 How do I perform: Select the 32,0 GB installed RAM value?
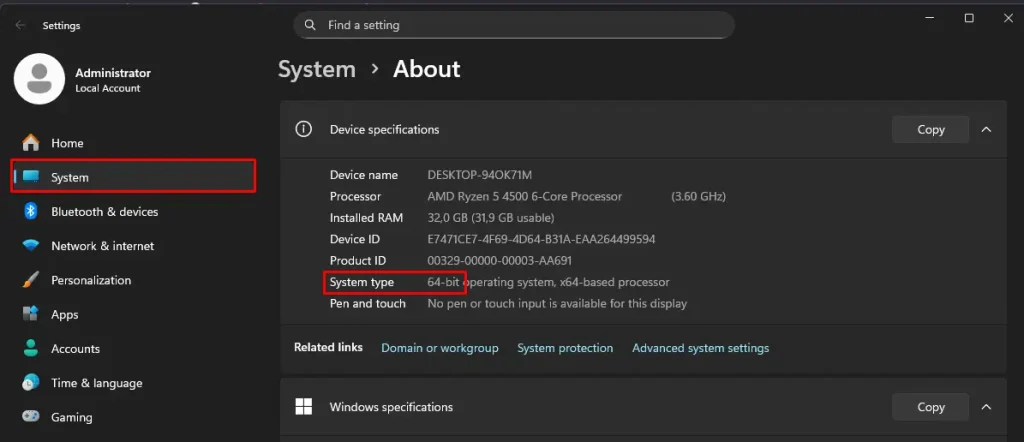click(x=490, y=218)
